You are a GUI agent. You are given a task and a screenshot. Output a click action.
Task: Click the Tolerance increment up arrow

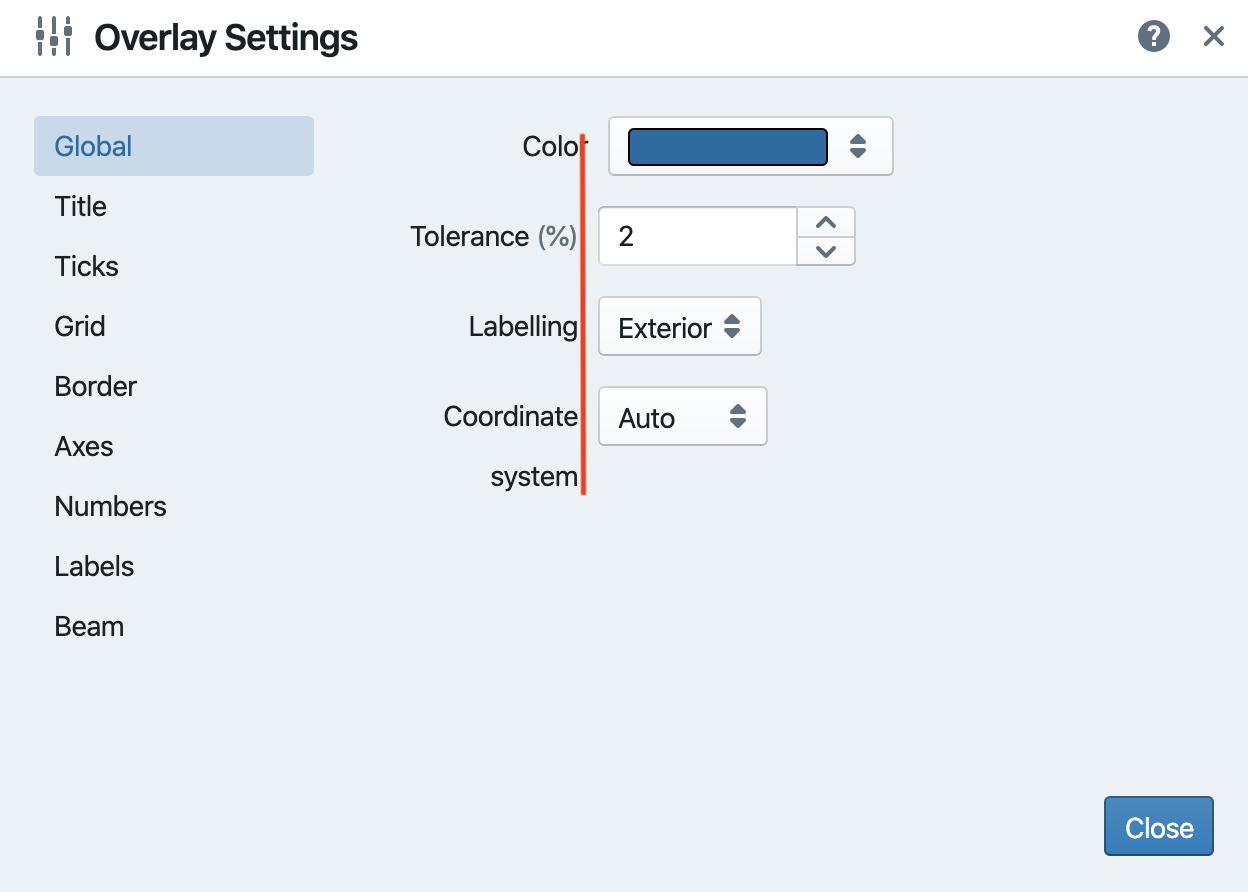coord(825,222)
